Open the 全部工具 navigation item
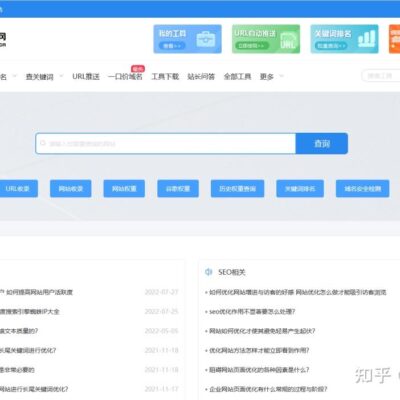Viewport: 400px width, 400px height. [x=237, y=77]
